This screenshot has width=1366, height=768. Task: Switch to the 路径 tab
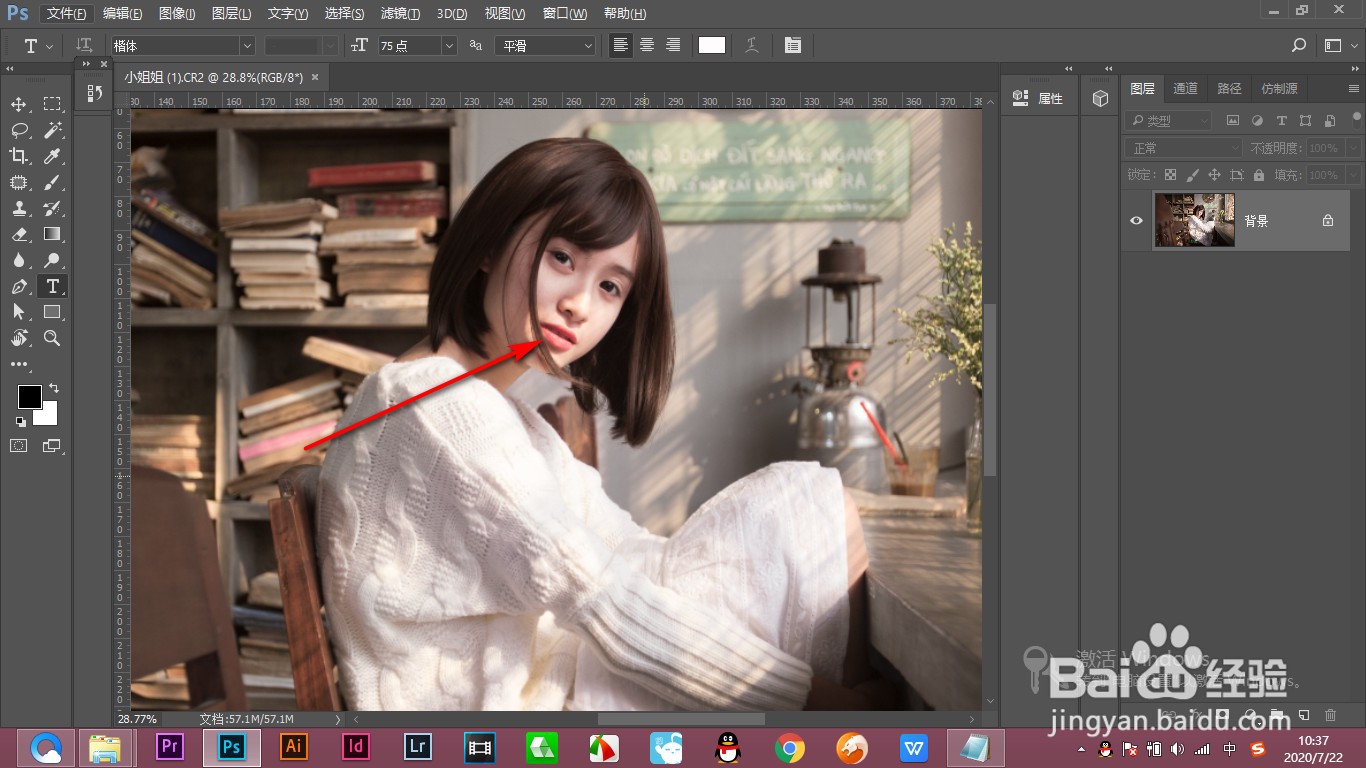pos(1229,89)
